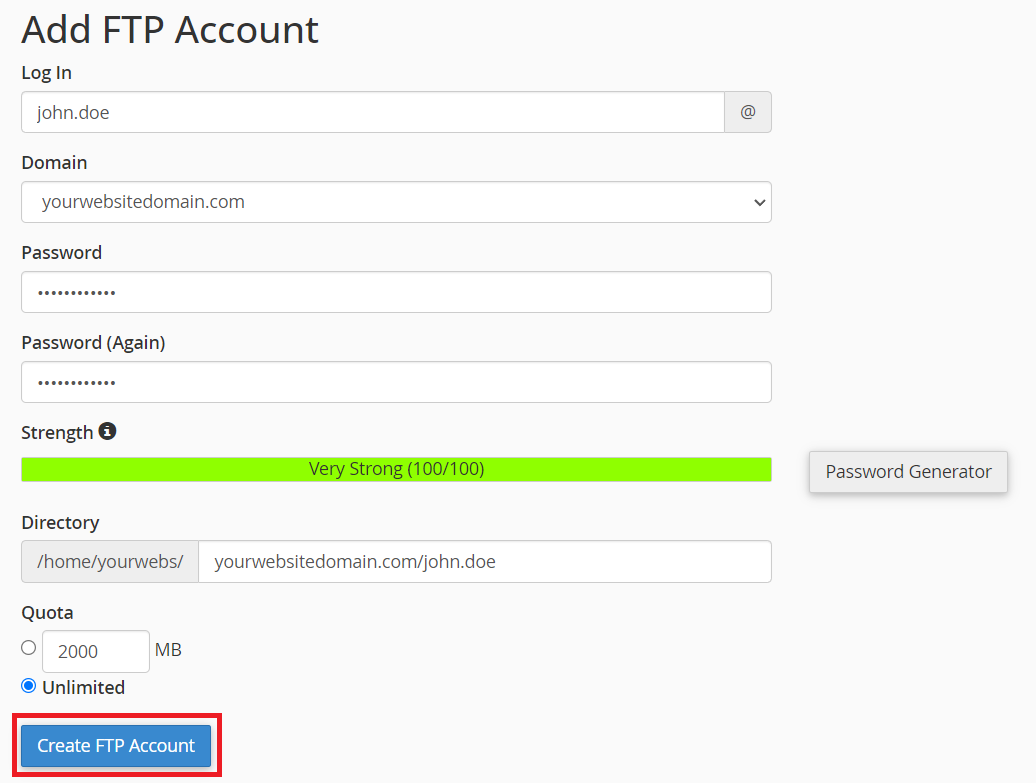Click the Strength label

point(55,431)
